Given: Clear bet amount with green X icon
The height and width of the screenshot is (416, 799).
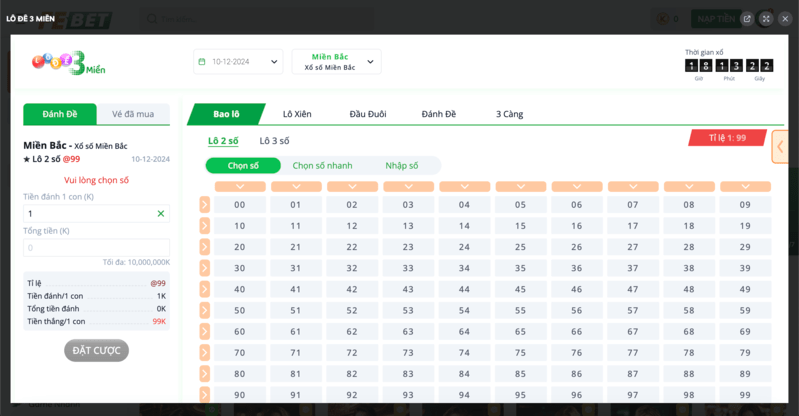Looking at the screenshot, I should [x=161, y=214].
